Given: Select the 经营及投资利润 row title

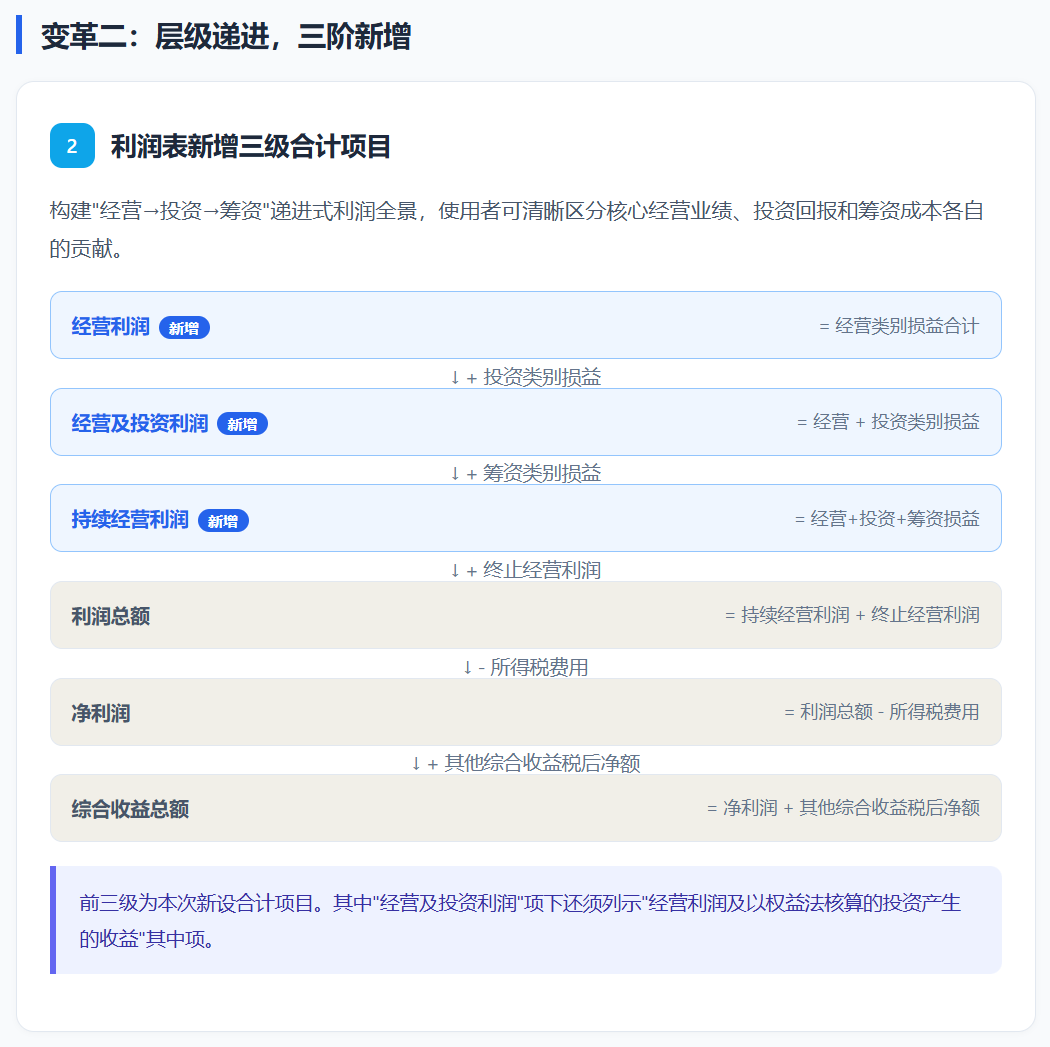Looking at the screenshot, I should (x=139, y=423).
